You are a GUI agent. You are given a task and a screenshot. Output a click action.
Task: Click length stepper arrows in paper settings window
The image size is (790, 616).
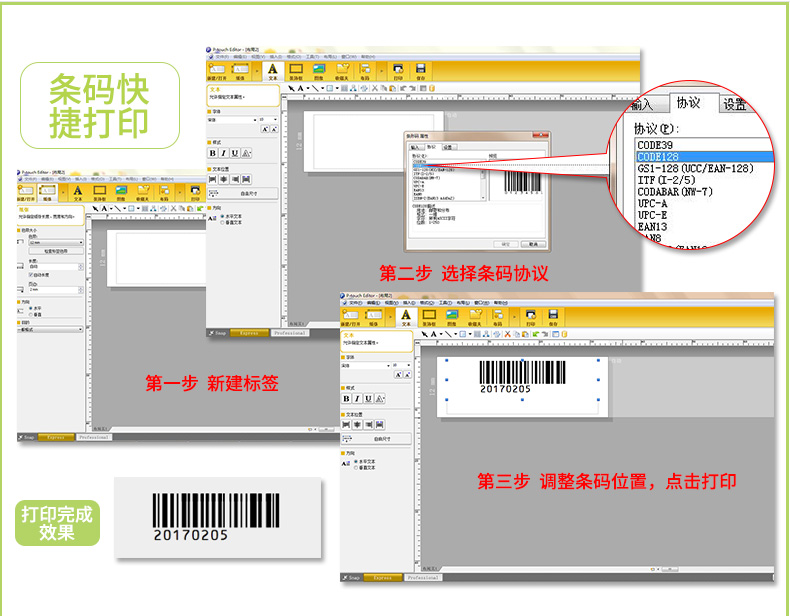[x=81, y=267]
